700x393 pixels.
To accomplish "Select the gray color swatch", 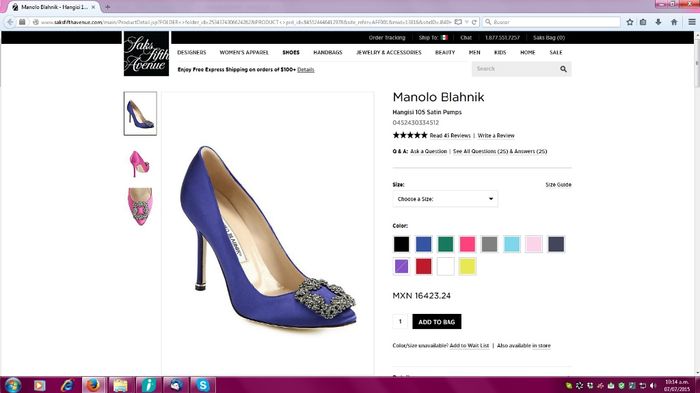I will click(x=490, y=244).
